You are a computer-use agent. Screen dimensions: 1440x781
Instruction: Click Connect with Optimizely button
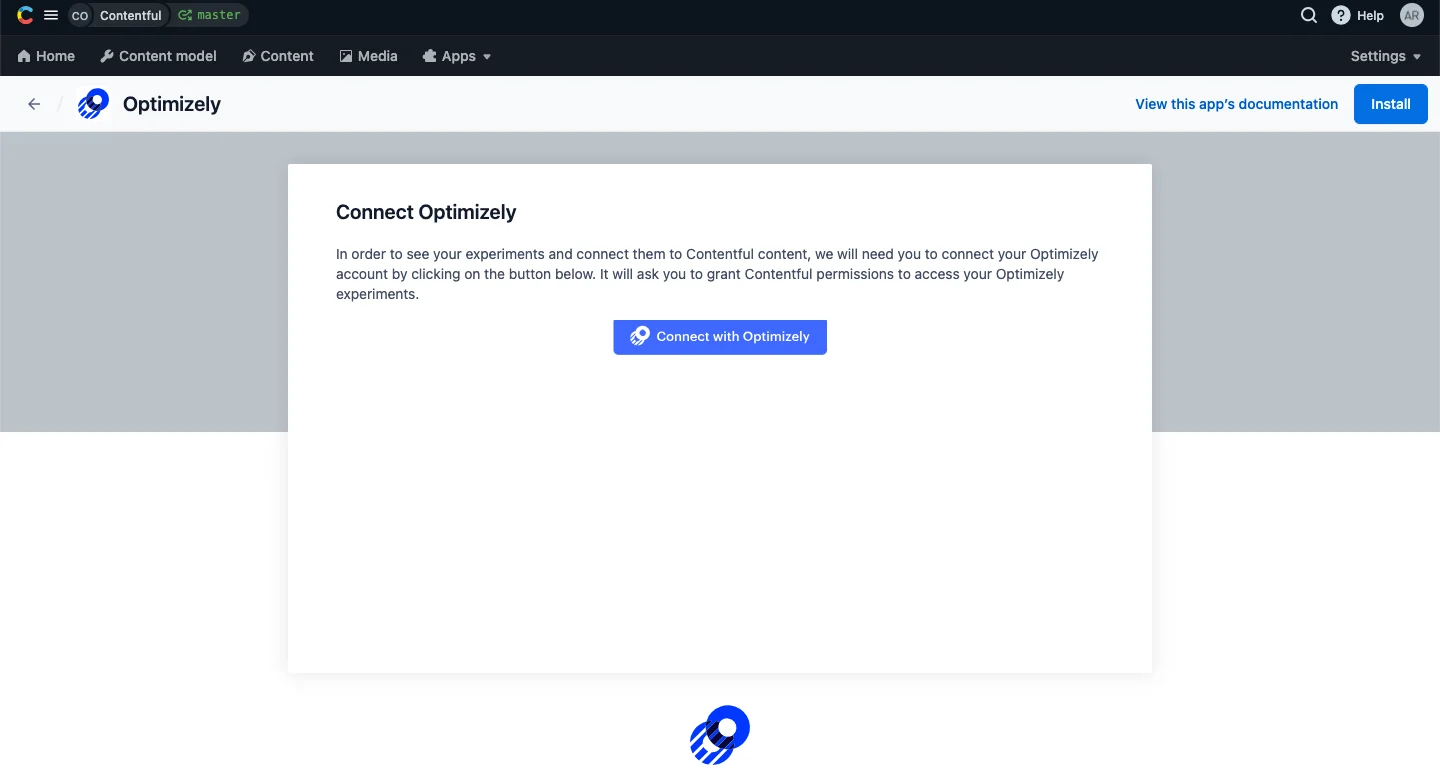point(720,336)
